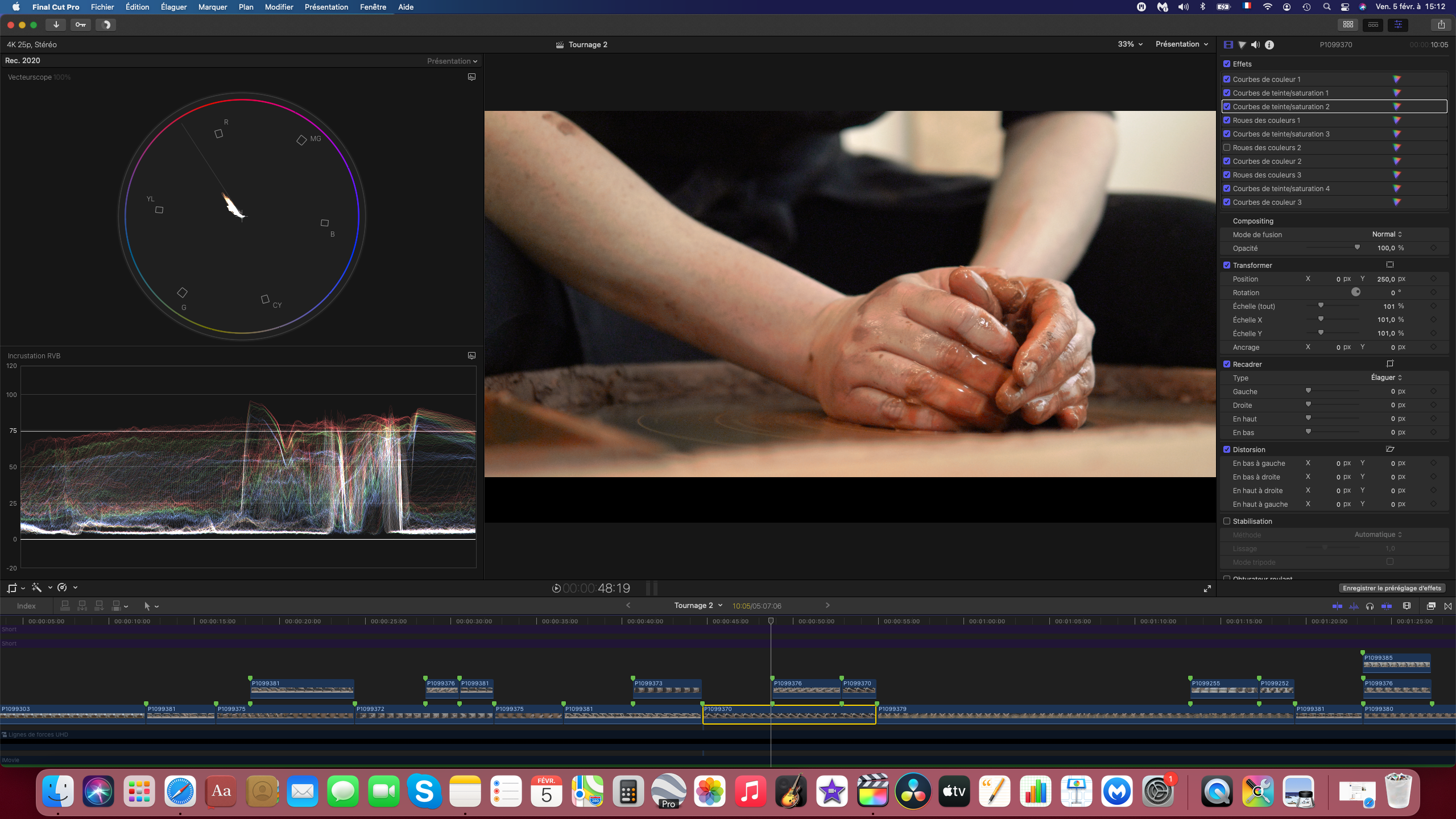Click the share export icon

click(1441, 24)
